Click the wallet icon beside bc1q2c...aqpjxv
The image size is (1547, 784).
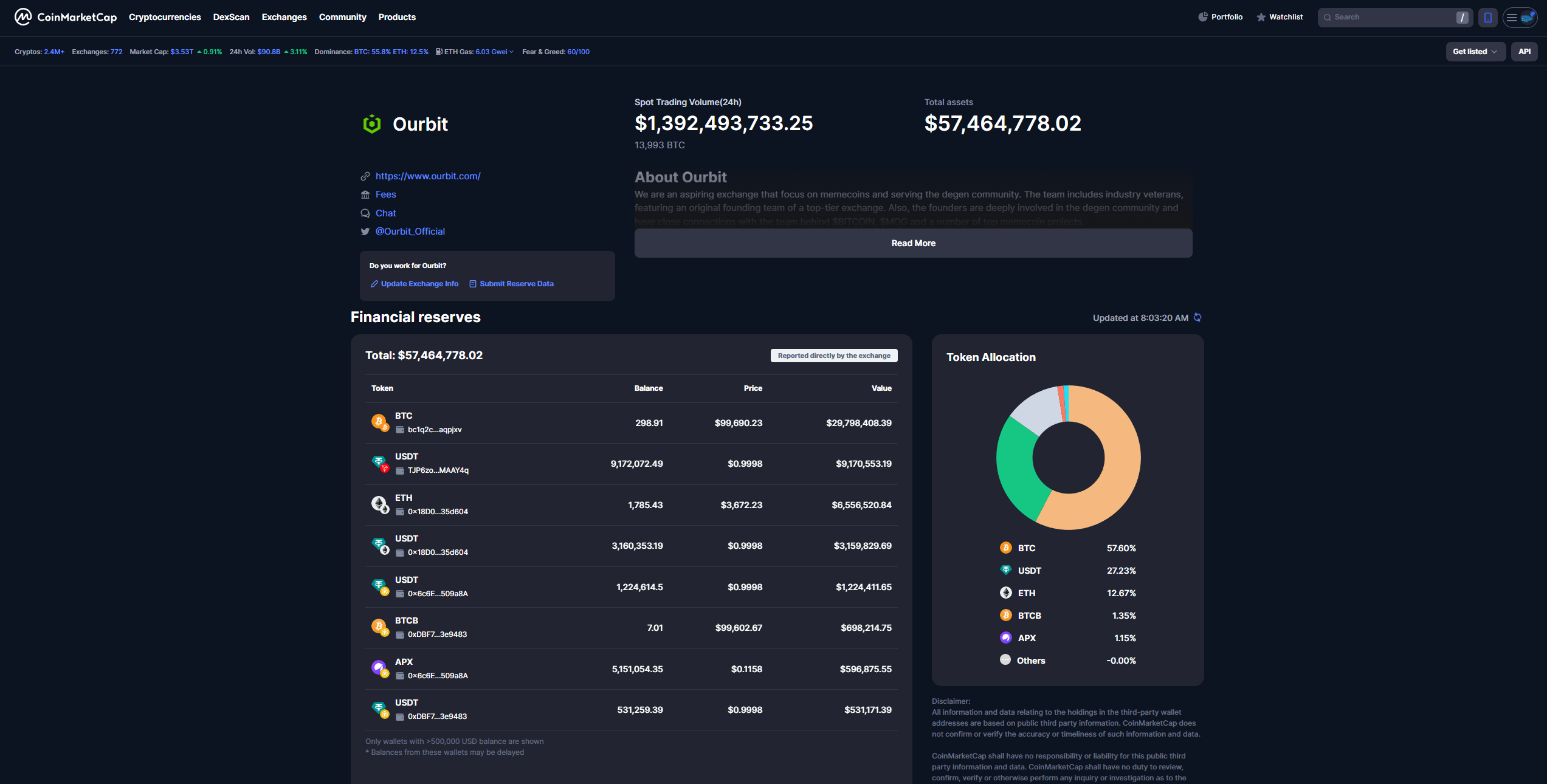[400, 430]
